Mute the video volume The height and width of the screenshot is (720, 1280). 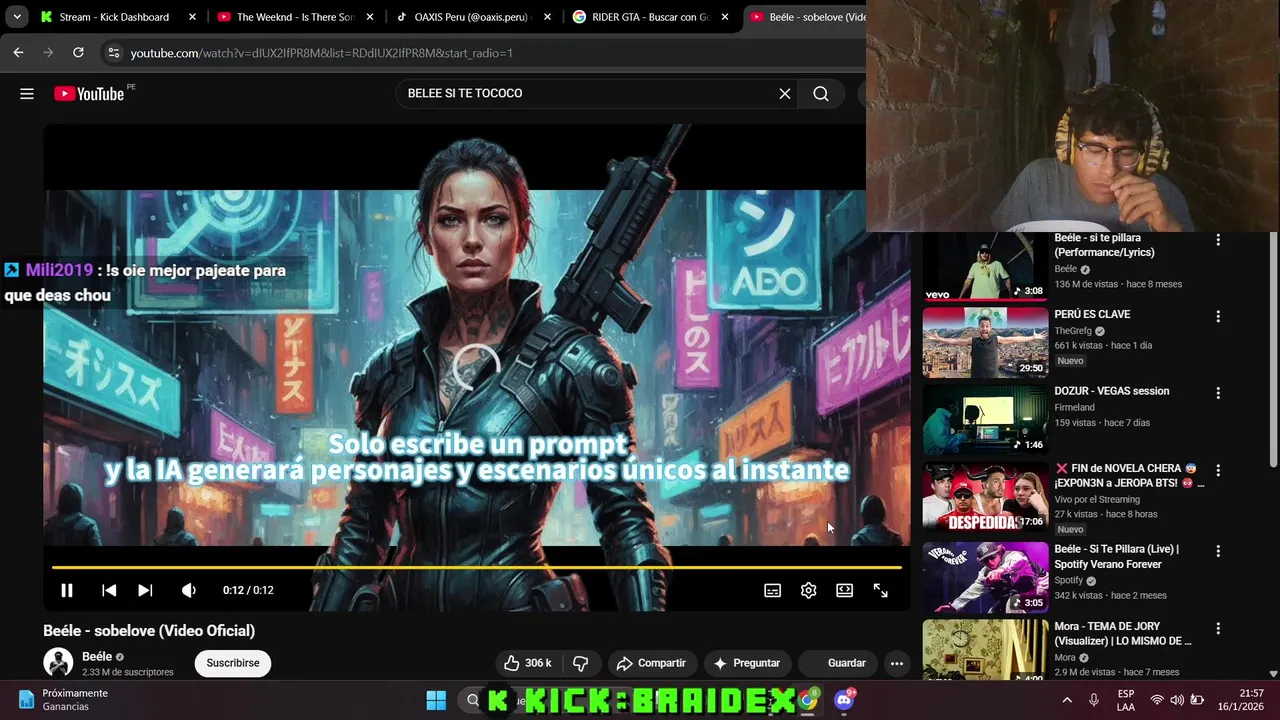coord(189,590)
